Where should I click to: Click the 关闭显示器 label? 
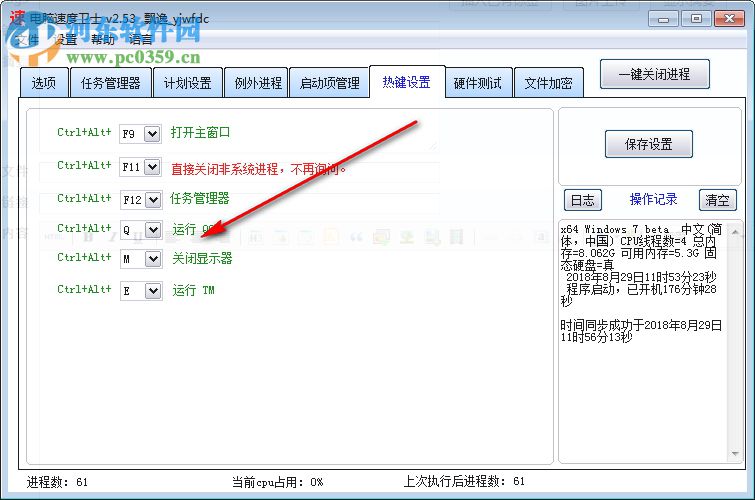pyautogui.click(x=202, y=258)
